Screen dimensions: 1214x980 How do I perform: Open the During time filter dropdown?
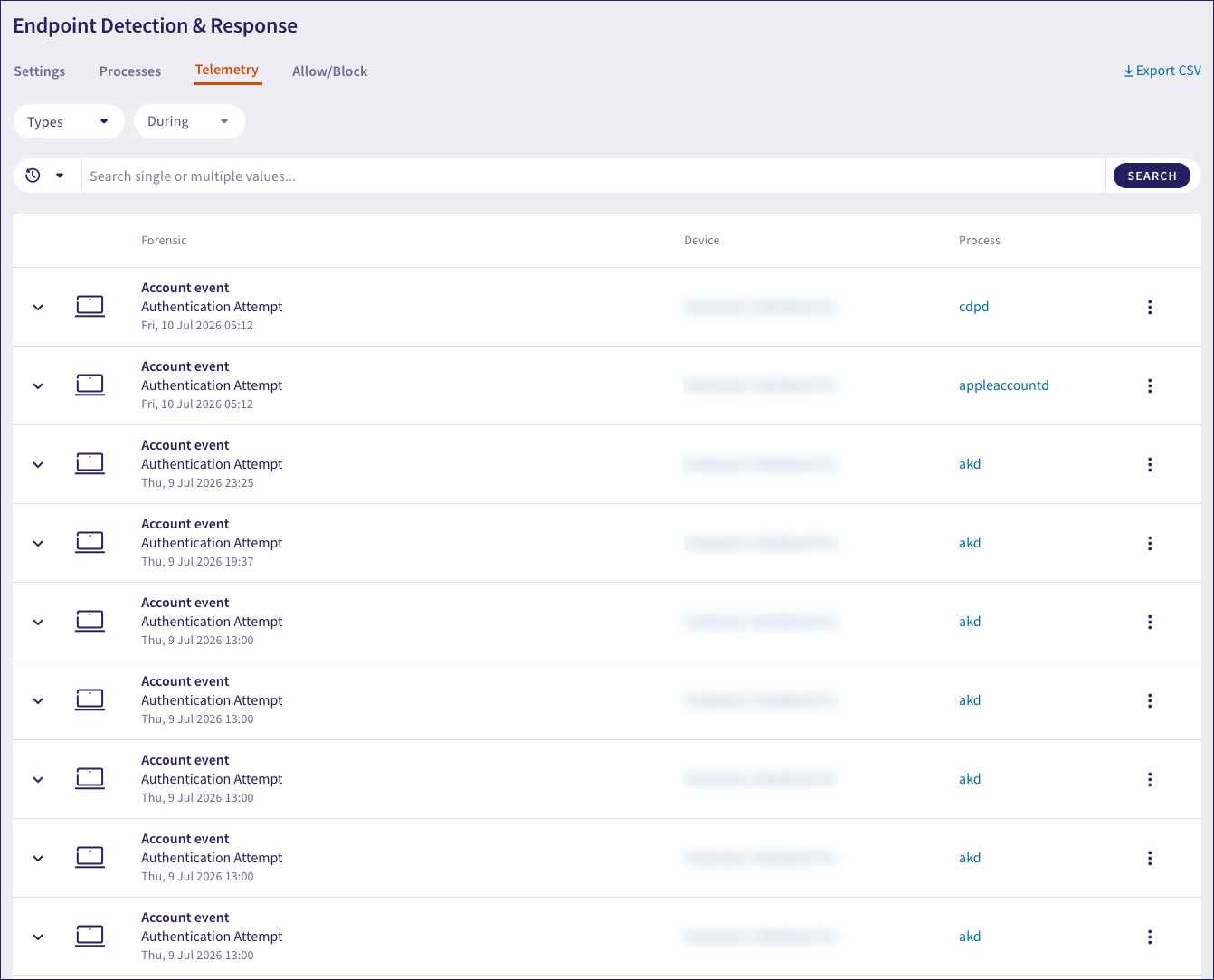click(x=189, y=121)
